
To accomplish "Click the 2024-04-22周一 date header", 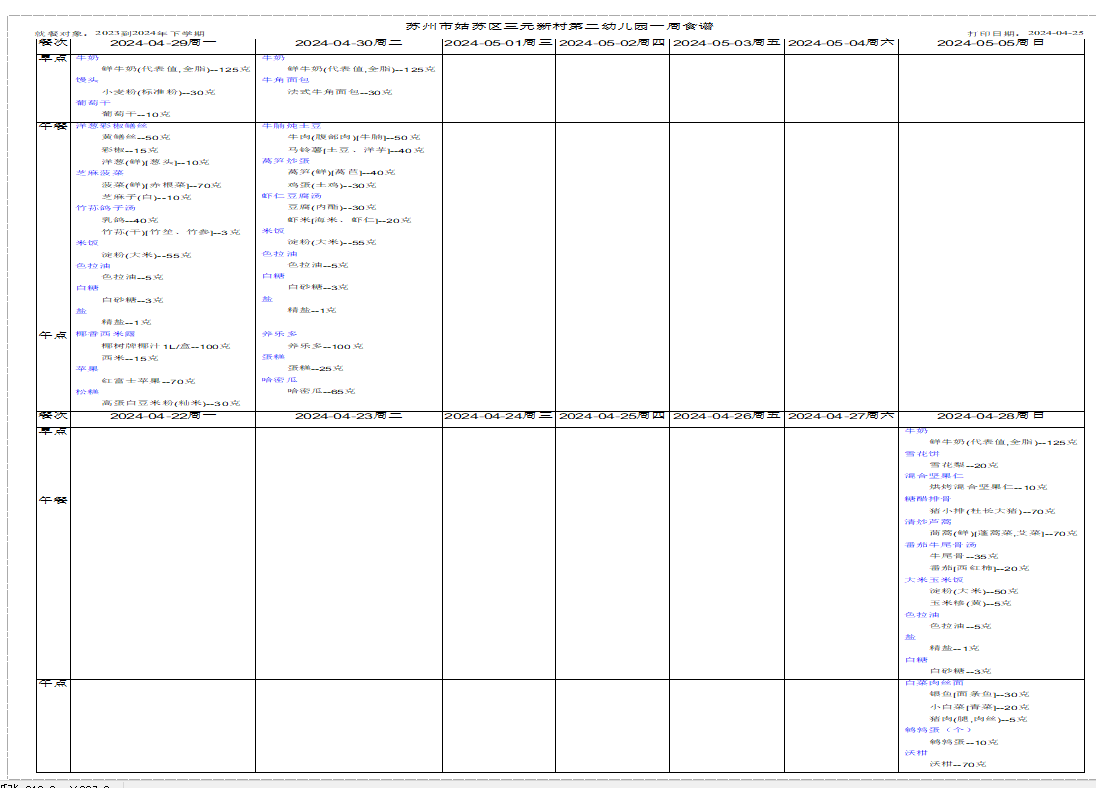I will pos(162,416).
